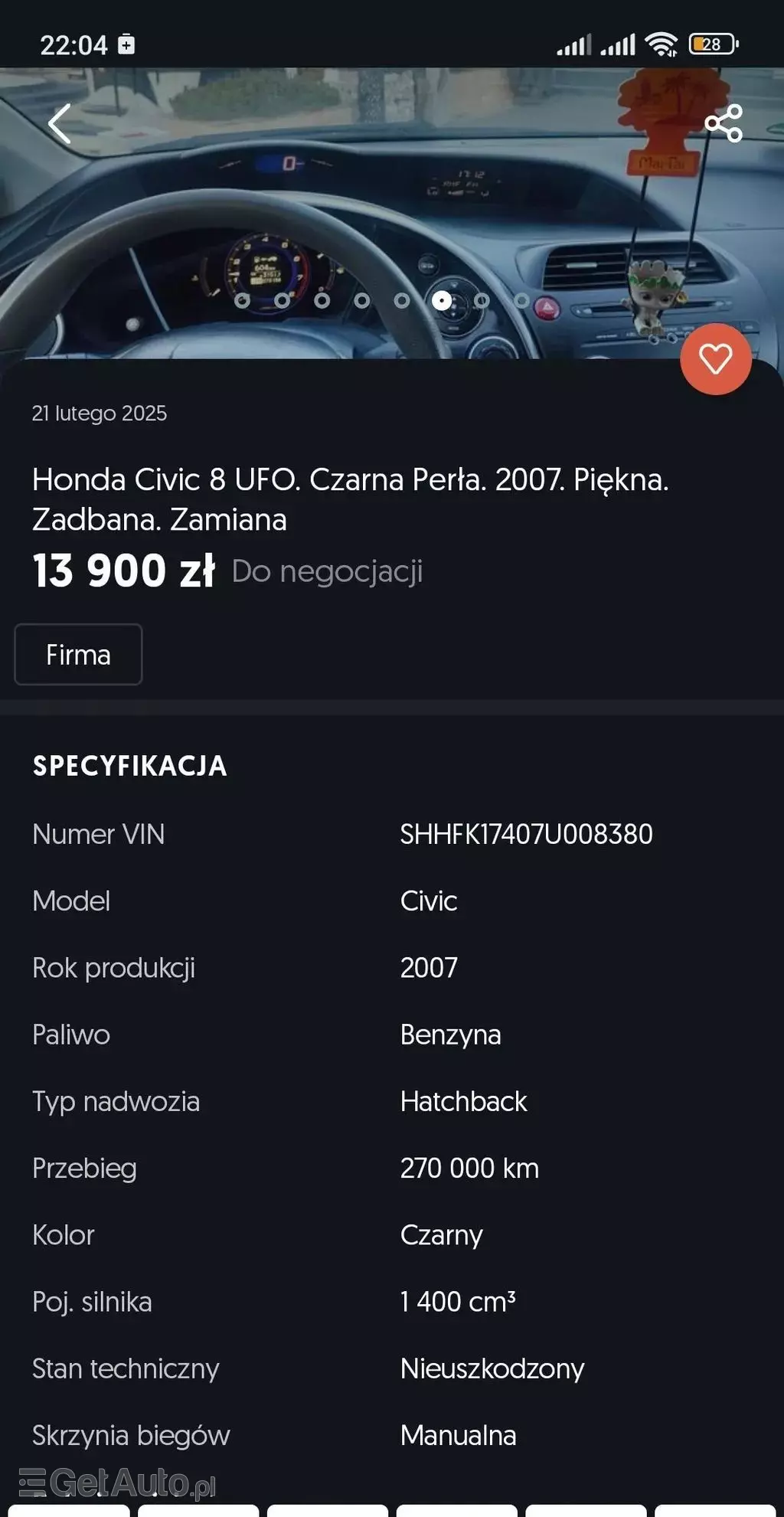Select the third photo carousel dot
Image resolution: width=784 pixels, height=1517 pixels.
tap(322, 301)
